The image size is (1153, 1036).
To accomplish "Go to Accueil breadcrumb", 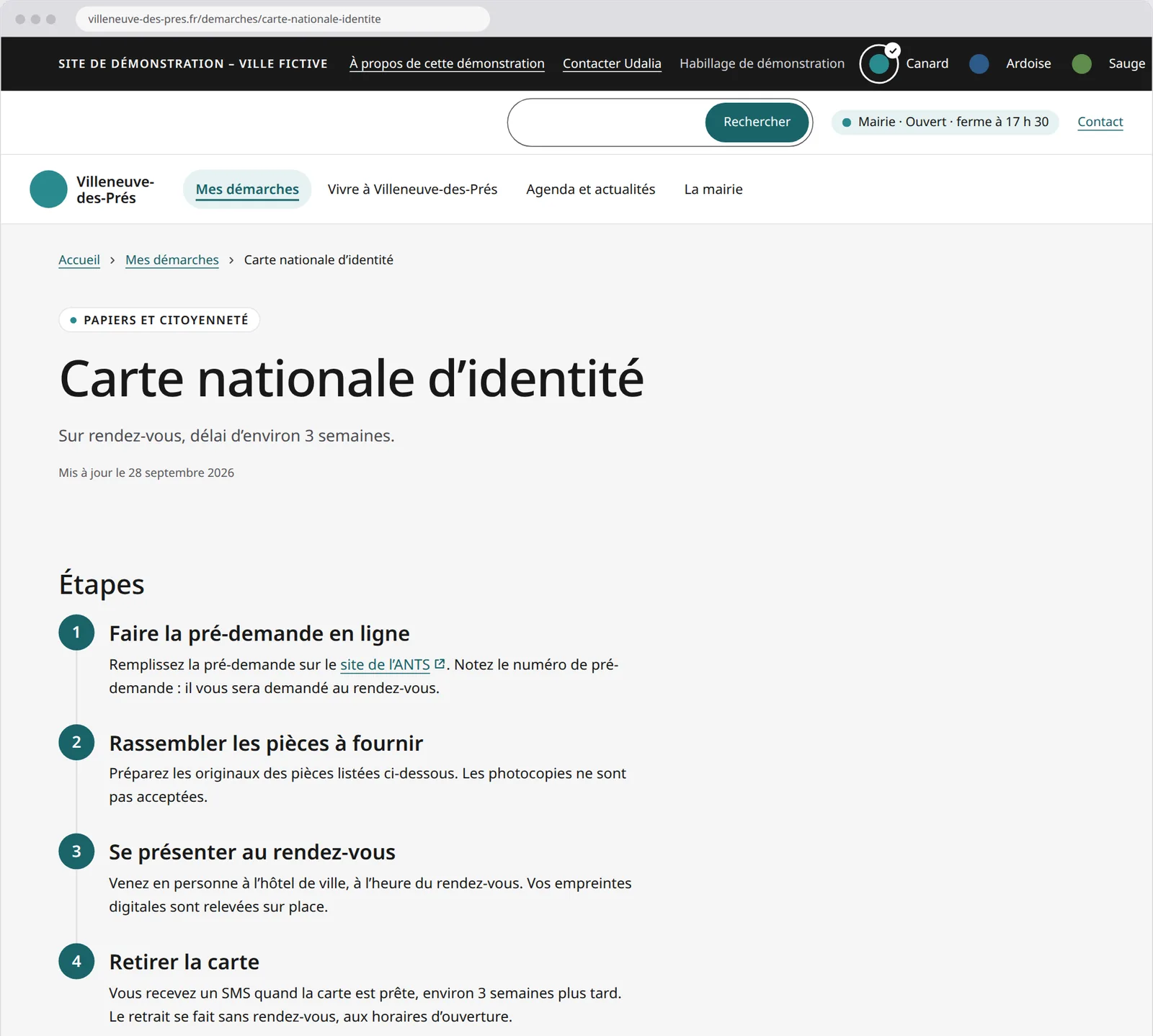I will pos(79,259).
